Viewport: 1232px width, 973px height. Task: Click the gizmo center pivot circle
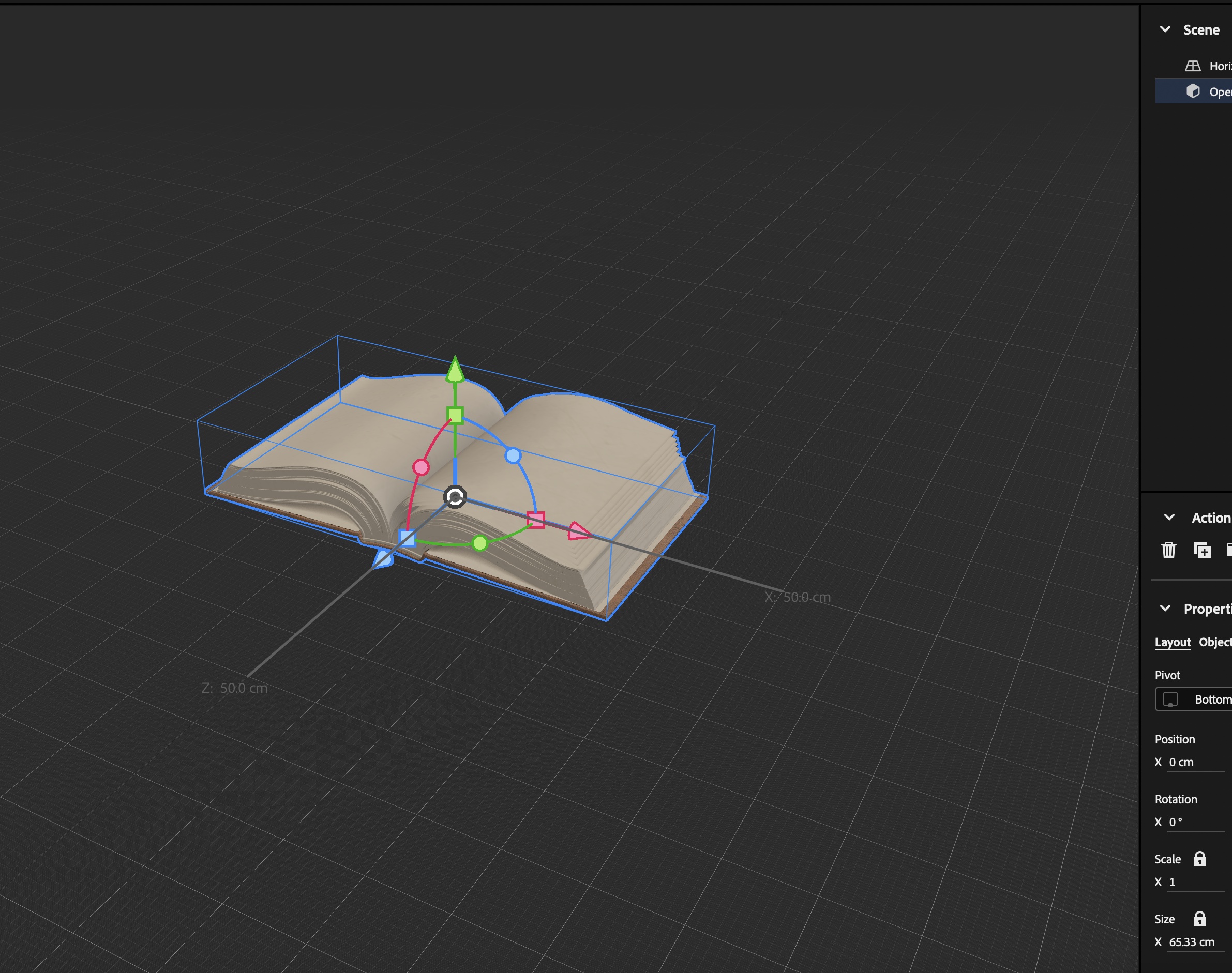pos(455,497)
